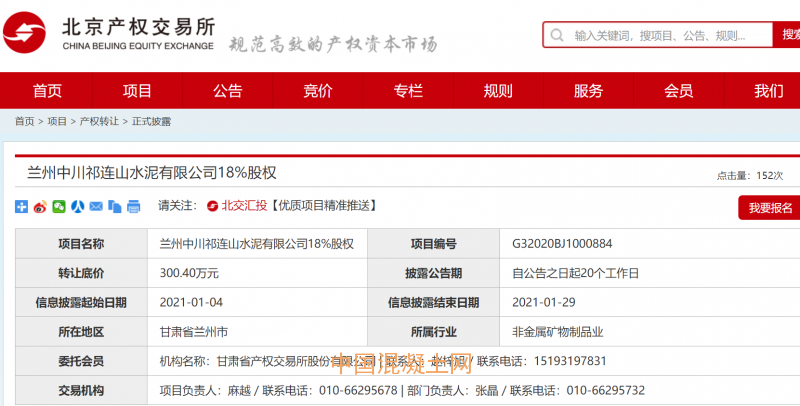Open the 竞价 menu item
Viewport: 800px width, 406px height.
[x=317, y=91]
